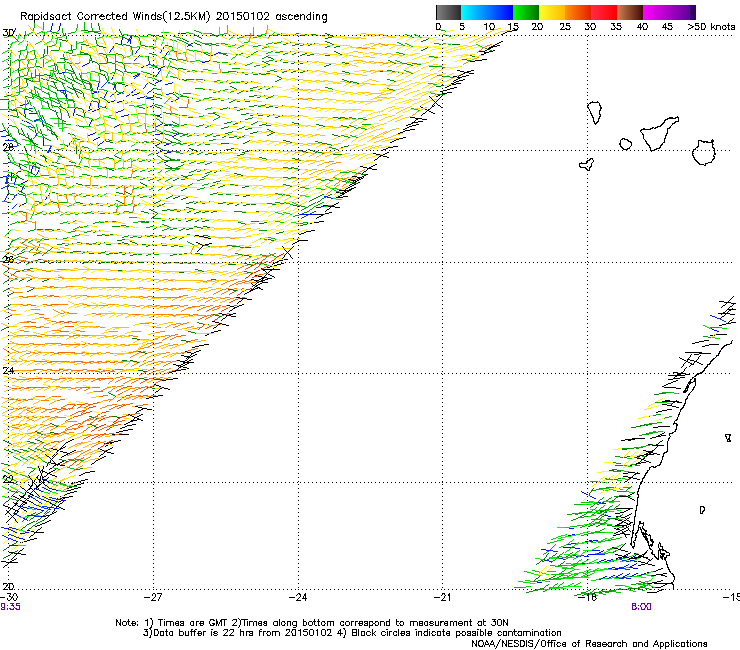
Task: Click the 'Data buffer is 22 hrs' note line
Action: (352, 633)
